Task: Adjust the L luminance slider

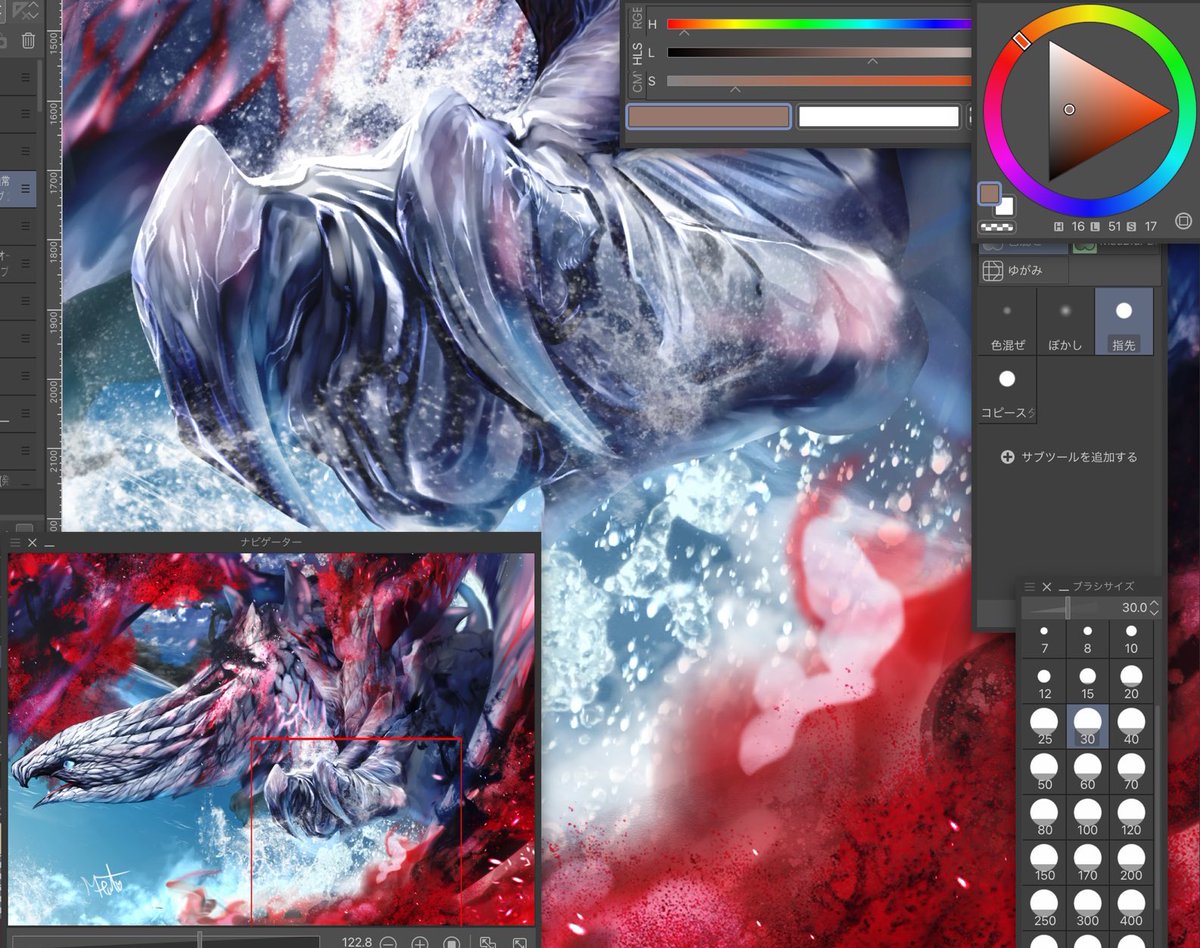Action: pyautogui.click(x=819, y=52)
